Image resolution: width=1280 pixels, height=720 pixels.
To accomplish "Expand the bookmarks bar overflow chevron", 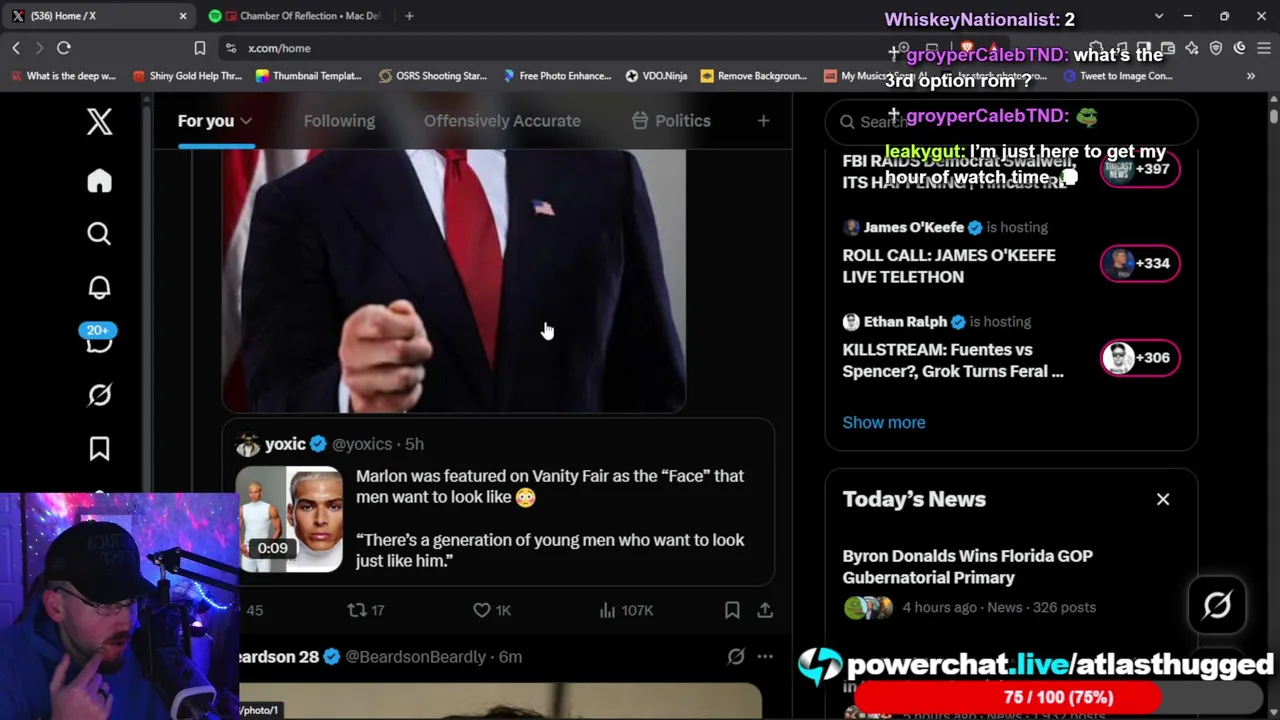I will coord(1251,76).
